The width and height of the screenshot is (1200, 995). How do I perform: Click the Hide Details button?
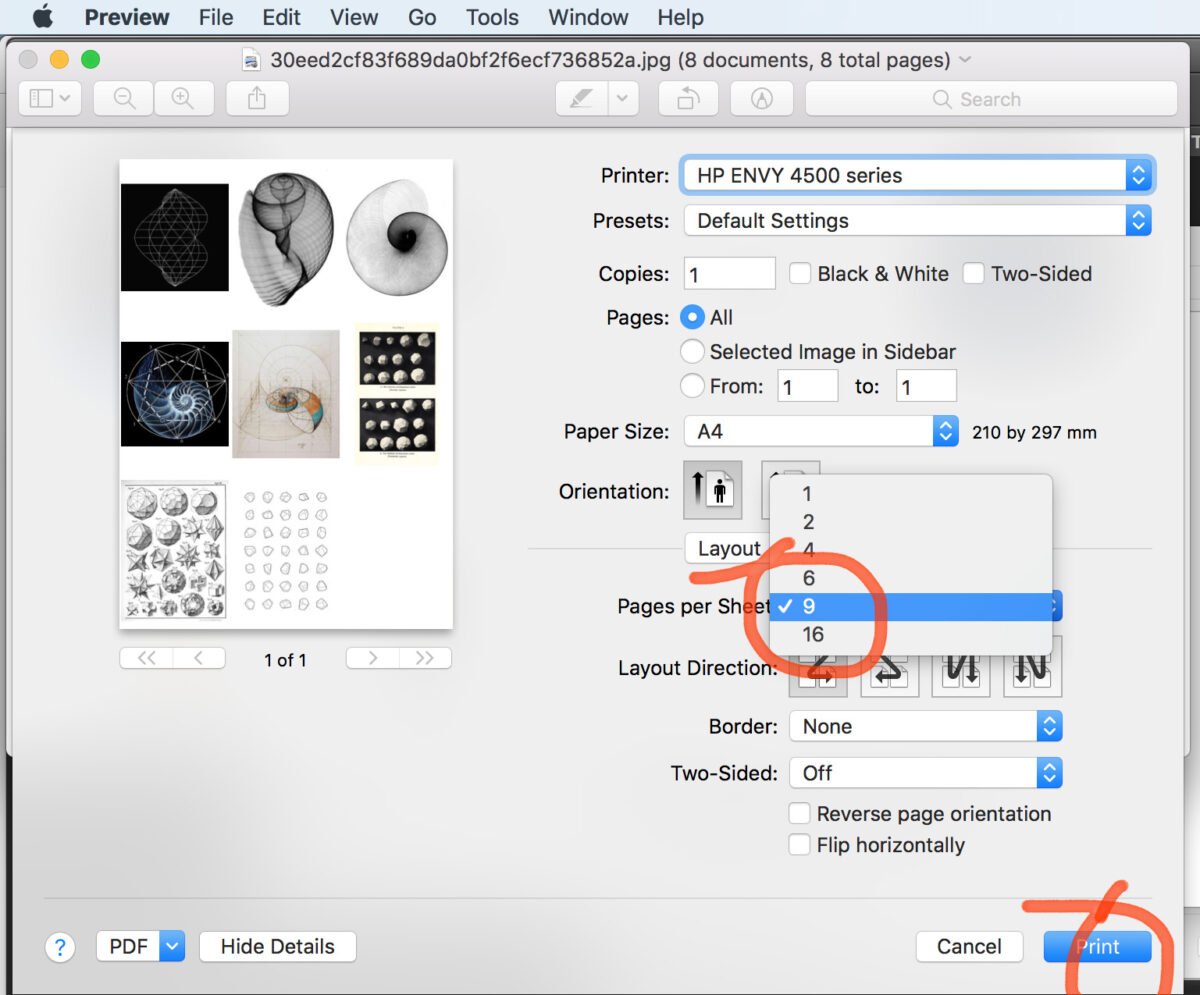(277, 946)
